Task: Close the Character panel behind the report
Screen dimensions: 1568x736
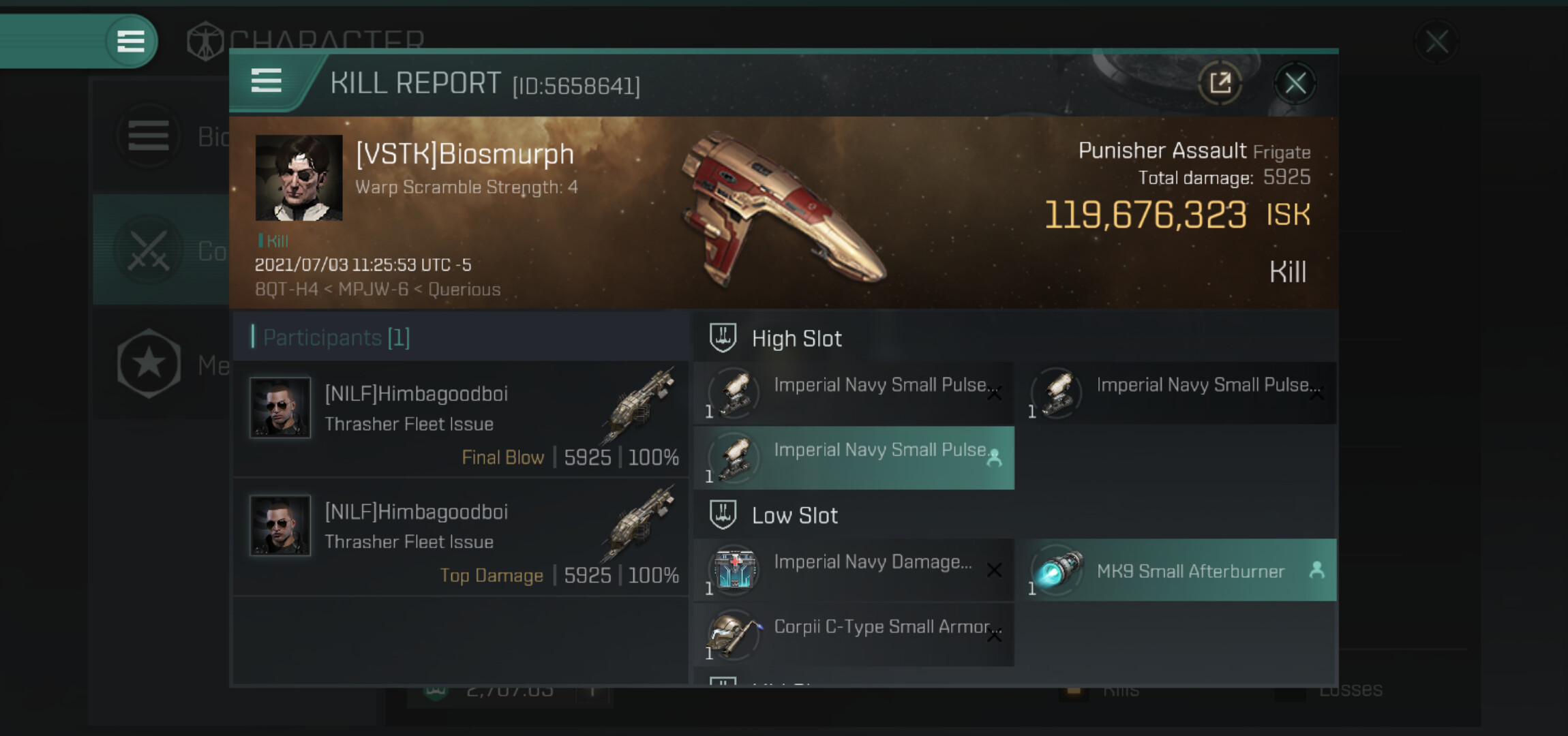Action: (1436, 42)
